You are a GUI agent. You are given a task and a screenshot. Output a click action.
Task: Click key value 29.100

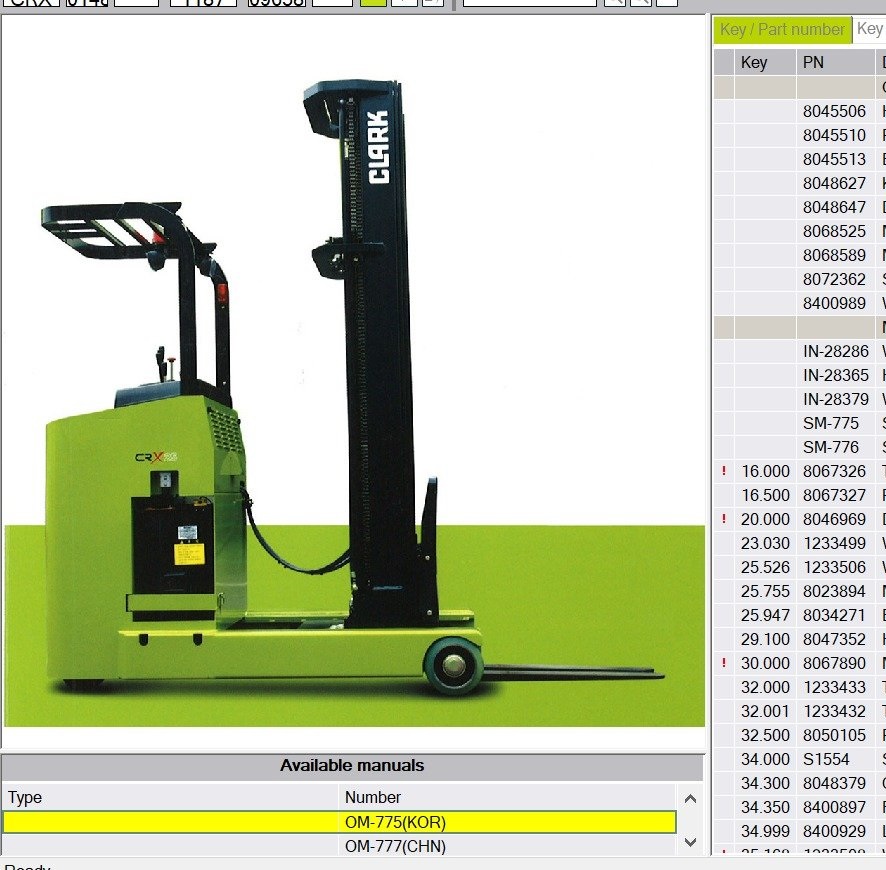click(x=765, y=640)
